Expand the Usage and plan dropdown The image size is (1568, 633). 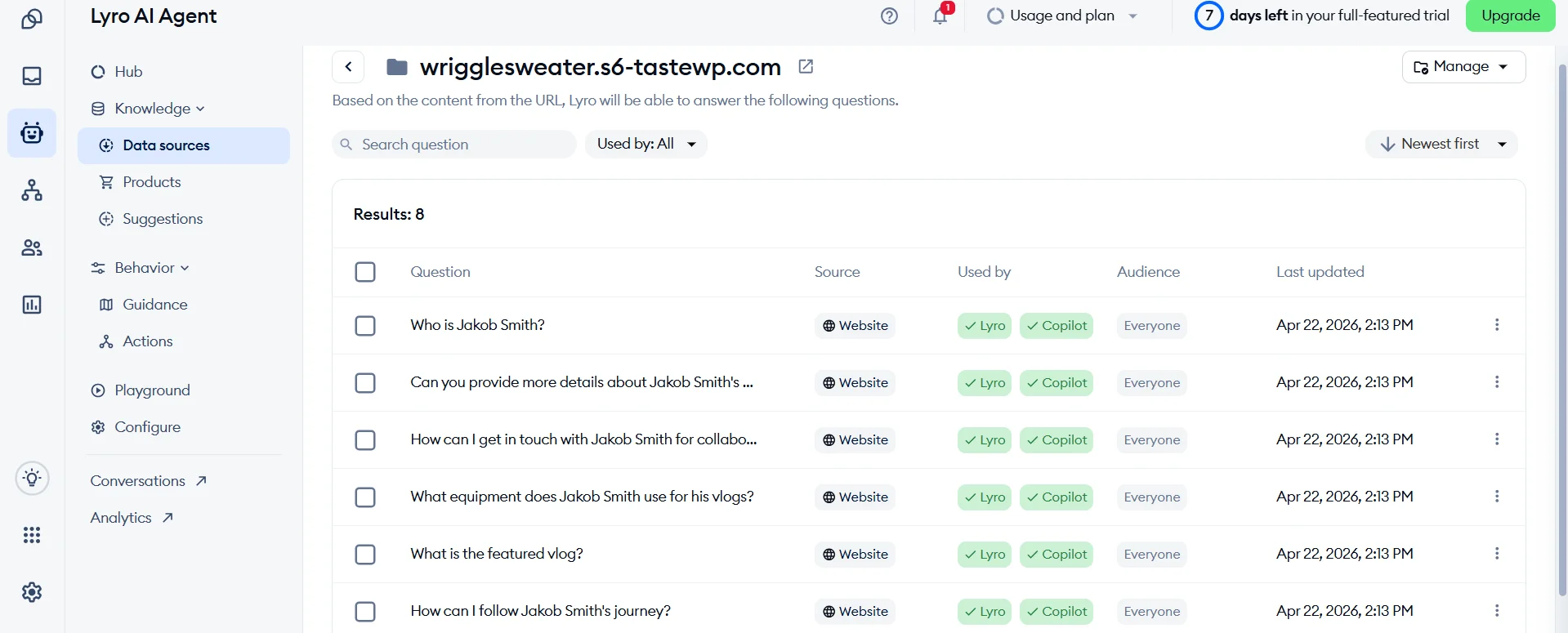point(1062,16)
